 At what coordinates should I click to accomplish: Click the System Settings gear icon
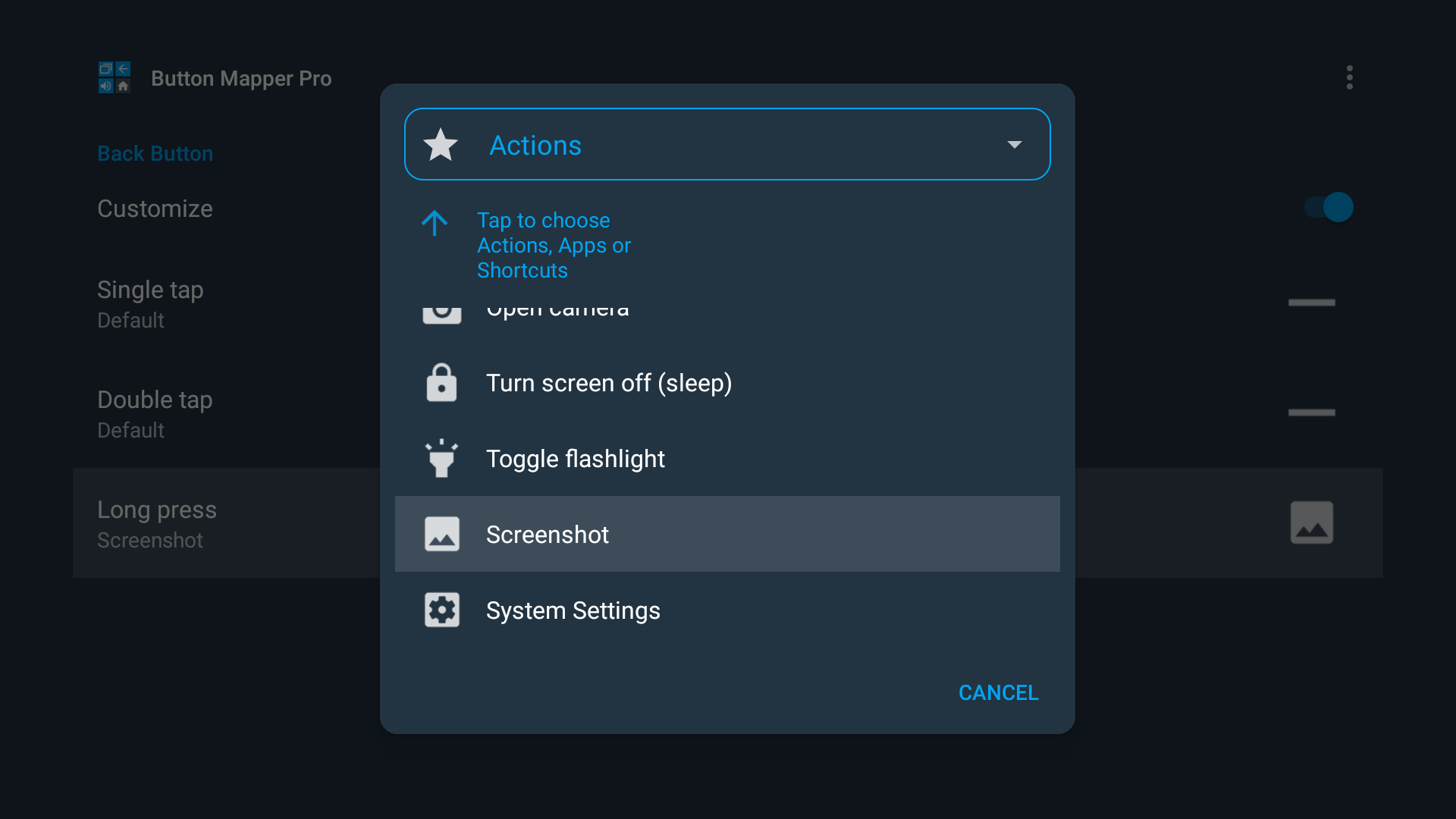pyautogui.click(x=441, y=610)
